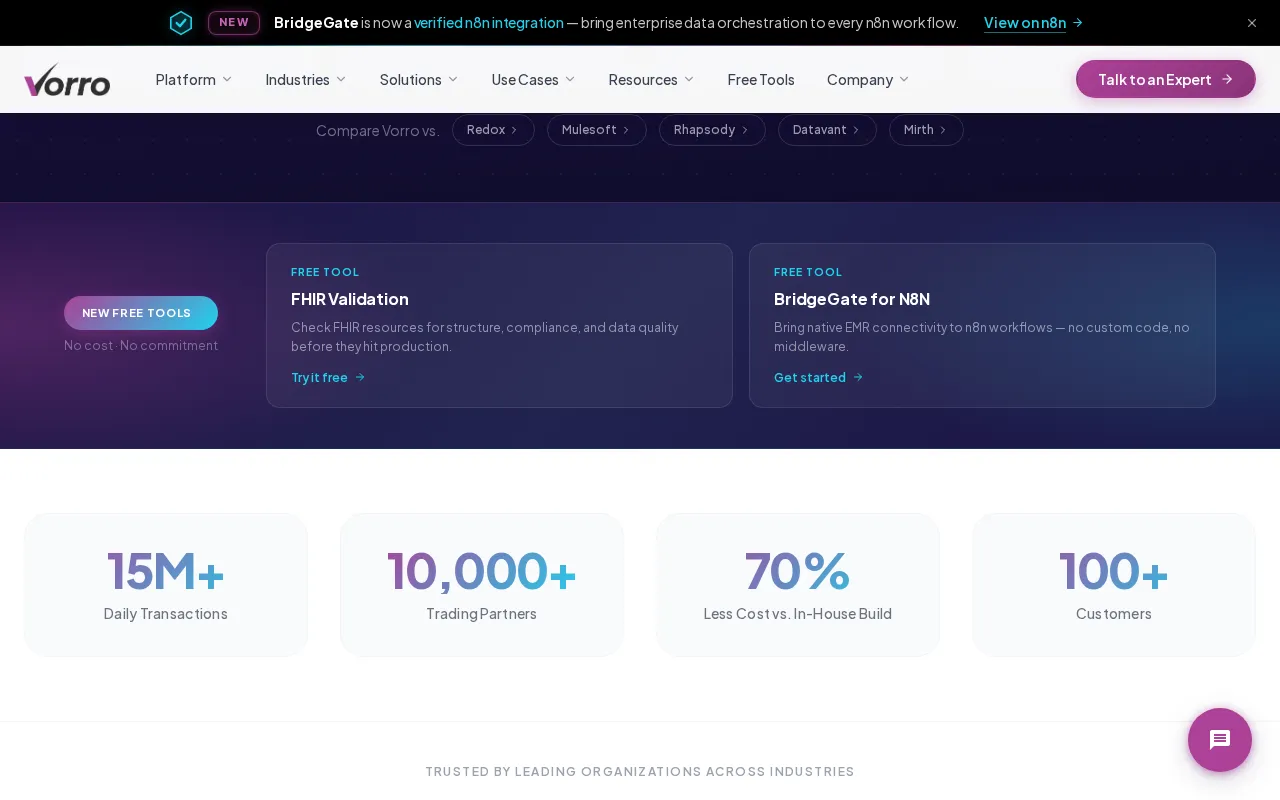Click the 100+ Customers stat

[1114, 585]
